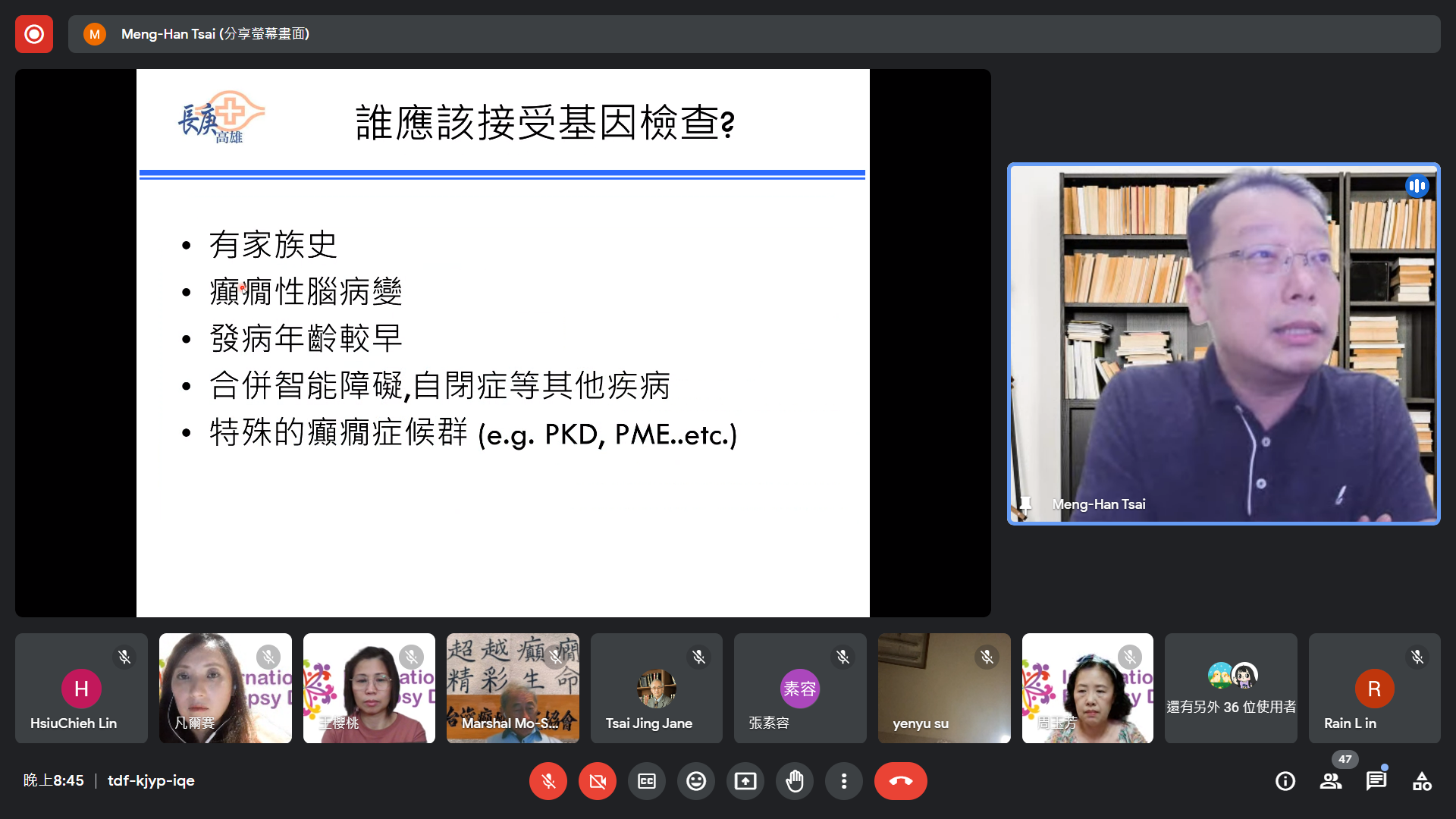Click the red recording indicator icon
Image resolution: width=1456 pixels, height=819 pixels.
click(34, 34)
